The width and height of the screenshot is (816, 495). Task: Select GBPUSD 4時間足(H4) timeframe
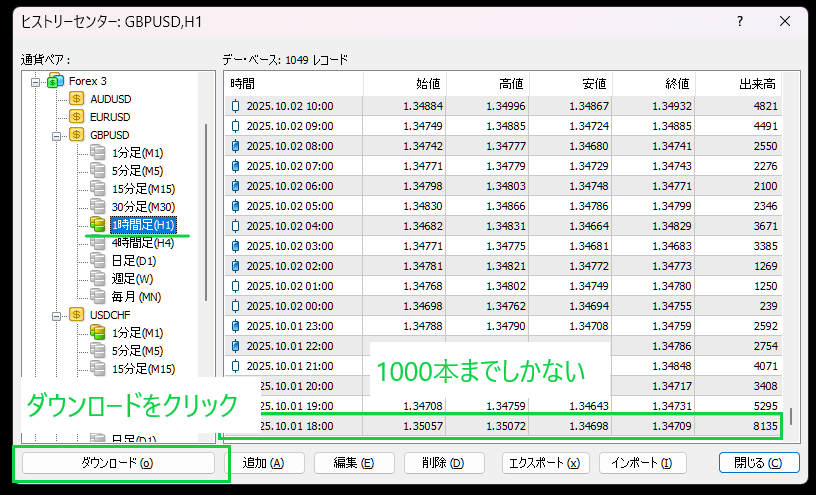[x=143, y=243]
